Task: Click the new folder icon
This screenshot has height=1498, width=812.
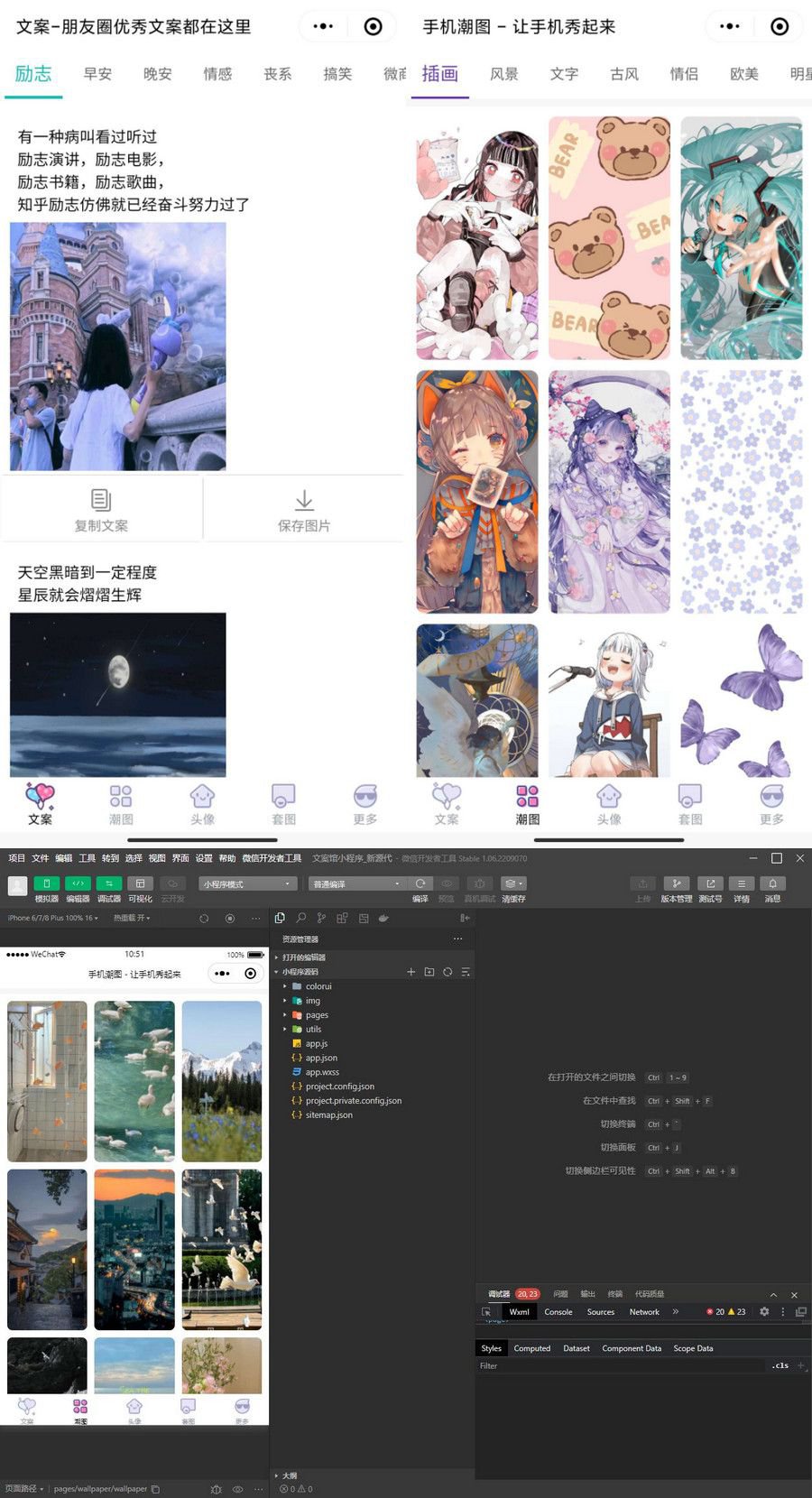Action: [x=429, y=972]
